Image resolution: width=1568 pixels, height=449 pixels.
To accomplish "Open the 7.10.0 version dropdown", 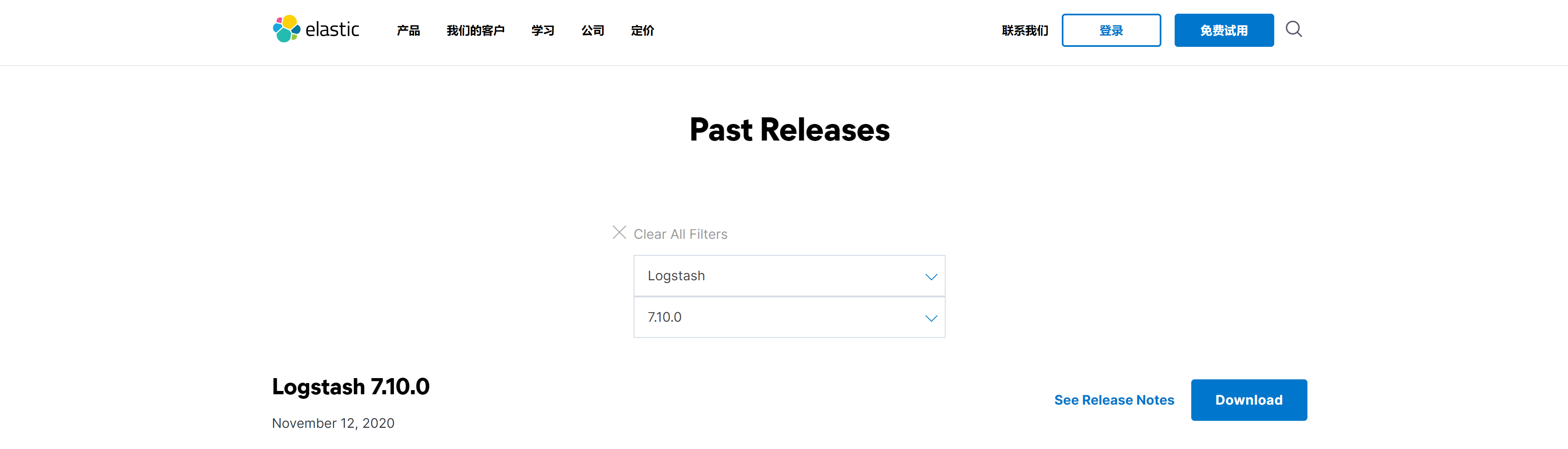I will pyautogui.click(x=789, y=318).
